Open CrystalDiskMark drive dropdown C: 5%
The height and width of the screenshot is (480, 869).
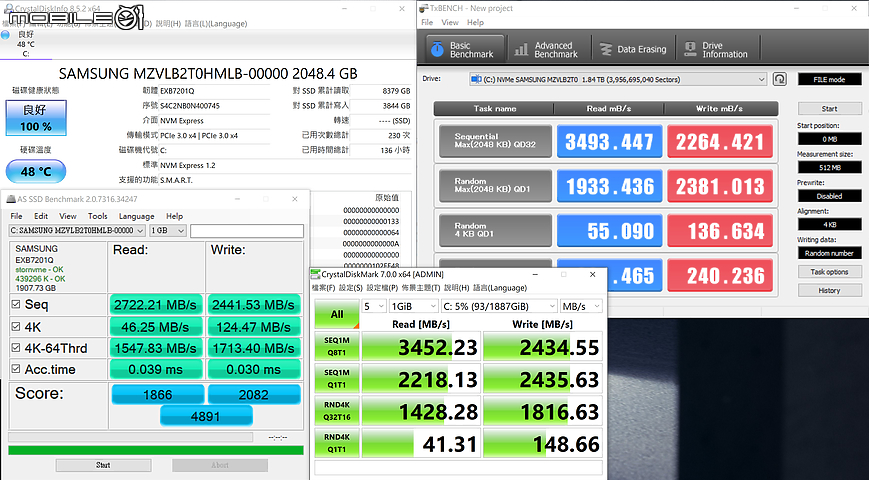click(499, 306)
